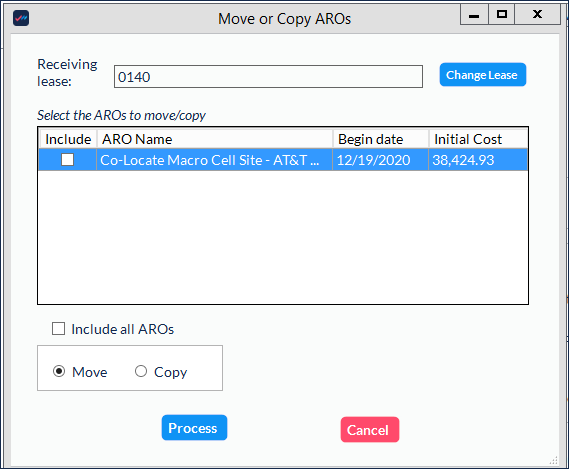The width and height of the screenshot is (569, 469).
Task: Grab the resize grip at window corner
Action: click(554, 460)
